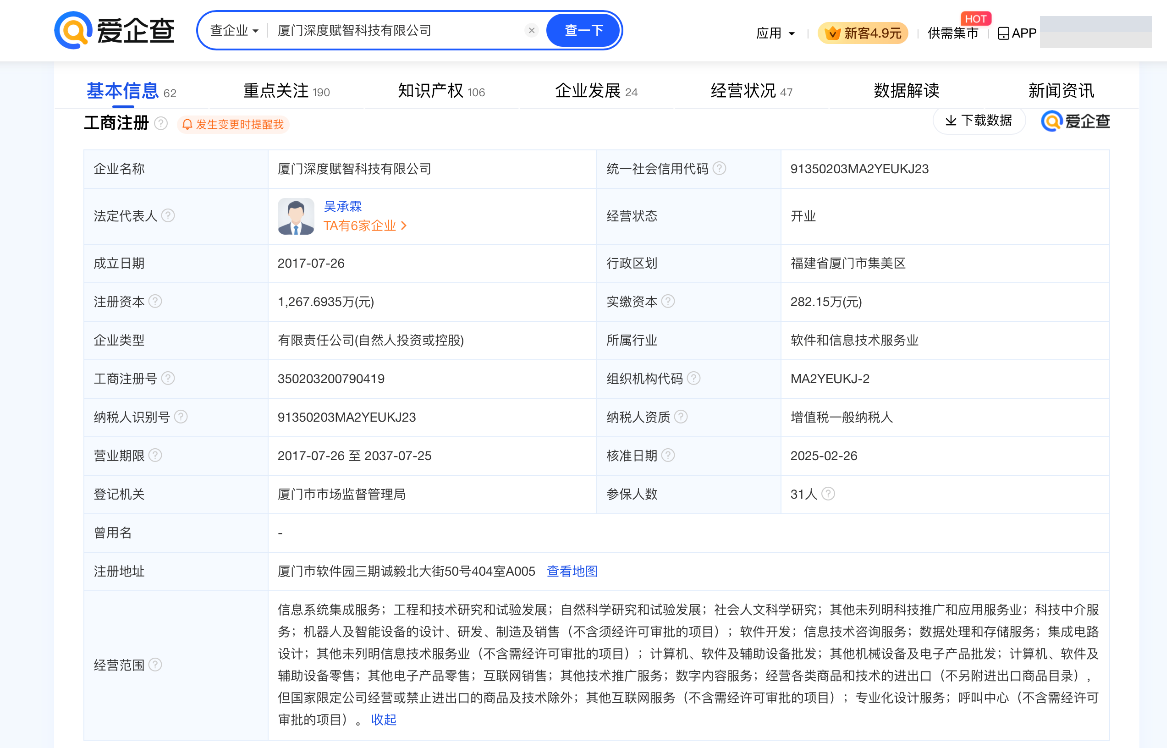Switch to the 知识产权 tab
The height and width of the screenshot is (748, 1167).
[x=441, y=91]
